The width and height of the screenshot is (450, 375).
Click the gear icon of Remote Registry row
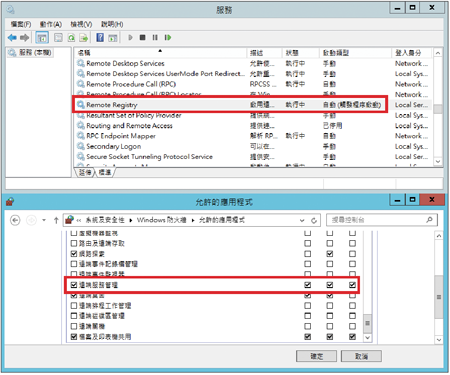click(x=81, y=105)
